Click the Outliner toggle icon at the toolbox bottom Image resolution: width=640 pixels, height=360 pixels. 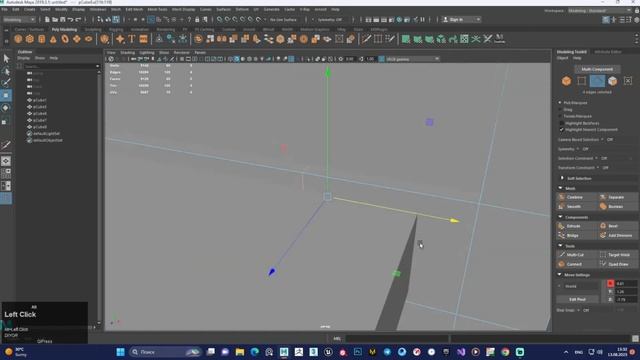(6, 198)
